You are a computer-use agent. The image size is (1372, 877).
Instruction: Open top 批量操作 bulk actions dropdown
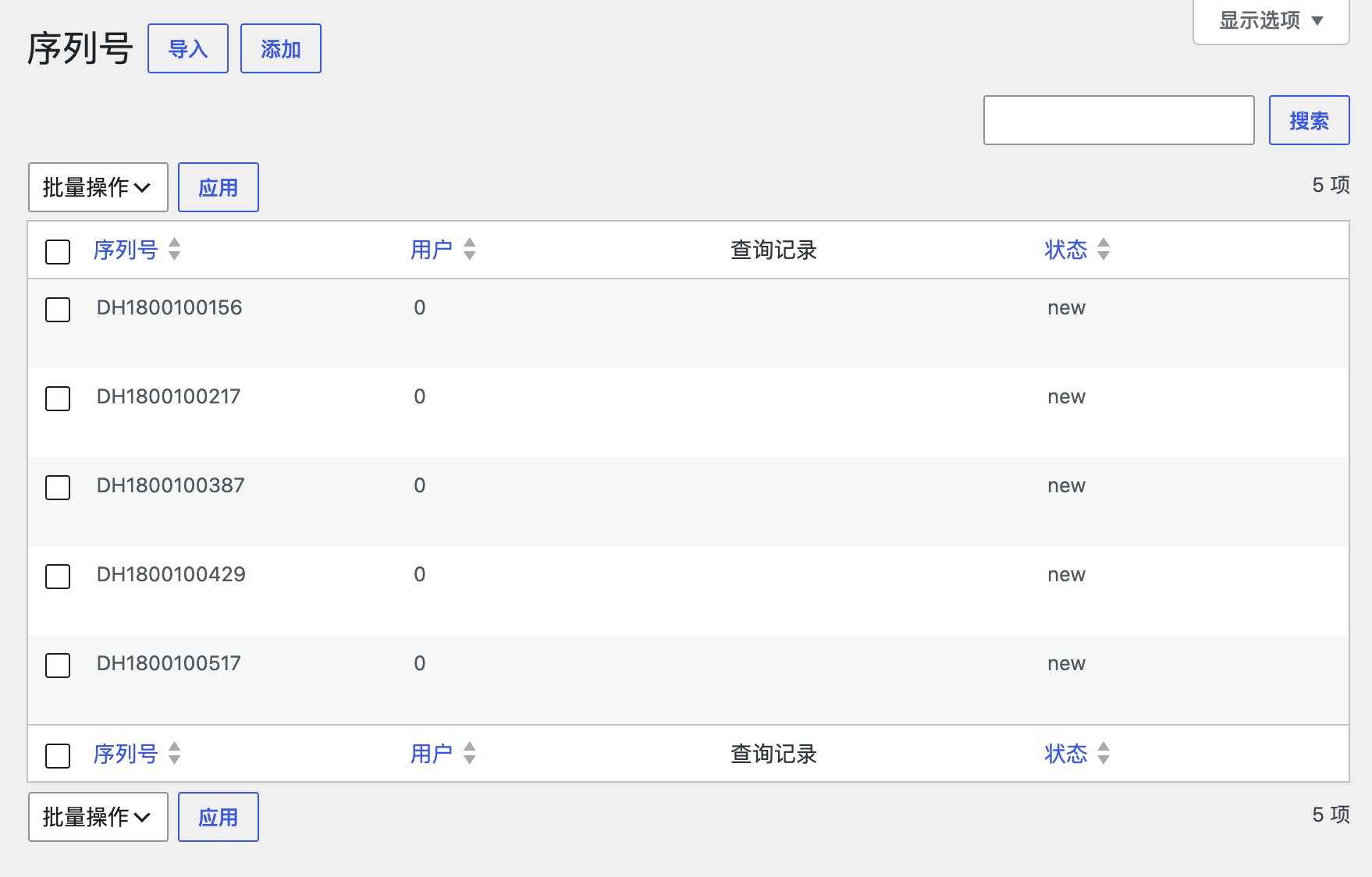pyautogui.click(x=98, y=187)
